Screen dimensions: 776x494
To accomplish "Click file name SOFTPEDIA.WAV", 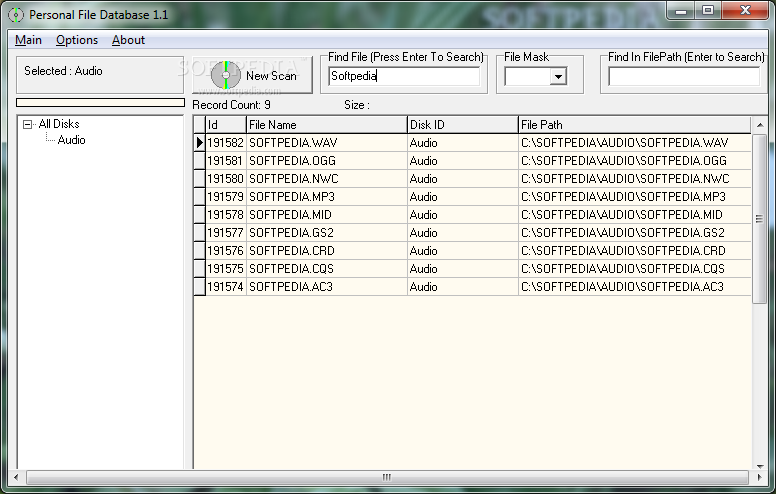I will [293, 143].
